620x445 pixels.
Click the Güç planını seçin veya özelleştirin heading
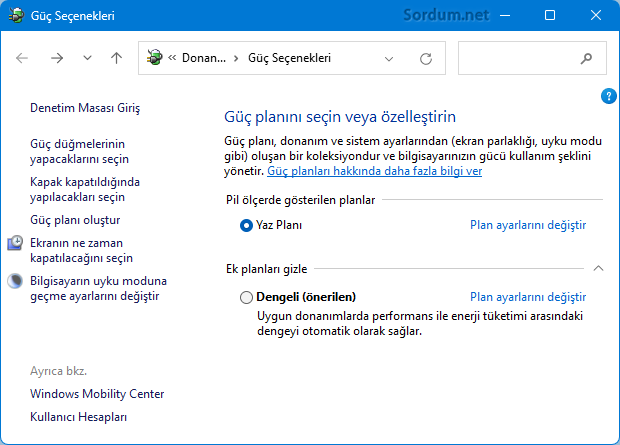click(340, 117)
